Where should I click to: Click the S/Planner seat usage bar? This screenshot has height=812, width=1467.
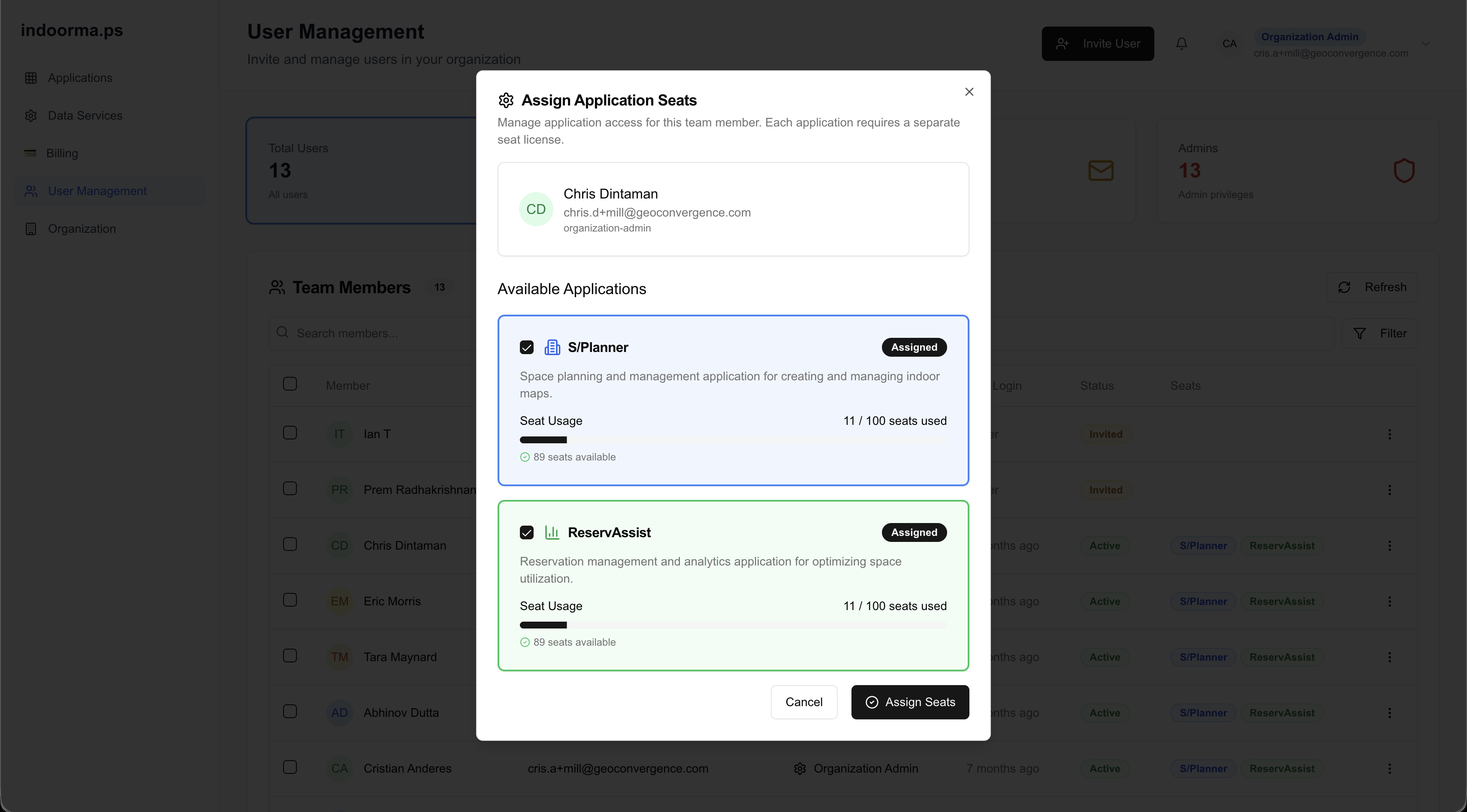(733, 440)
